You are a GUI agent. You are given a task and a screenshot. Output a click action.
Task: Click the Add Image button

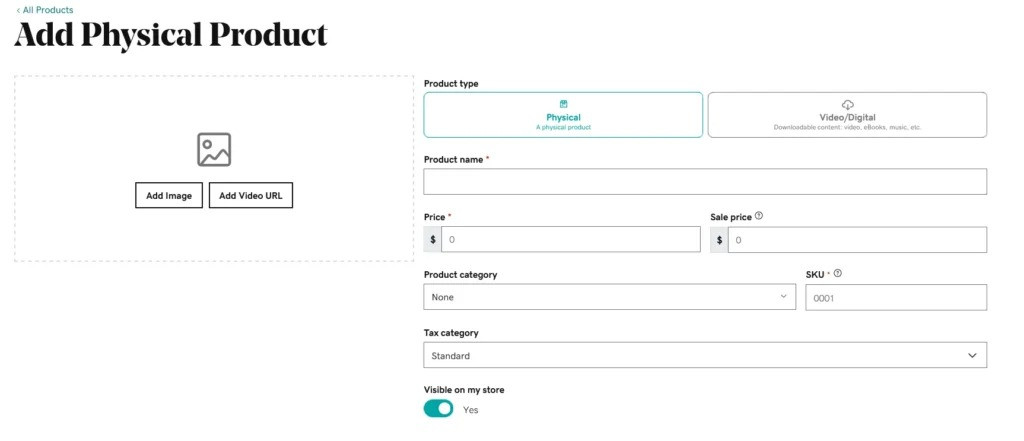(x=169, y=195)
